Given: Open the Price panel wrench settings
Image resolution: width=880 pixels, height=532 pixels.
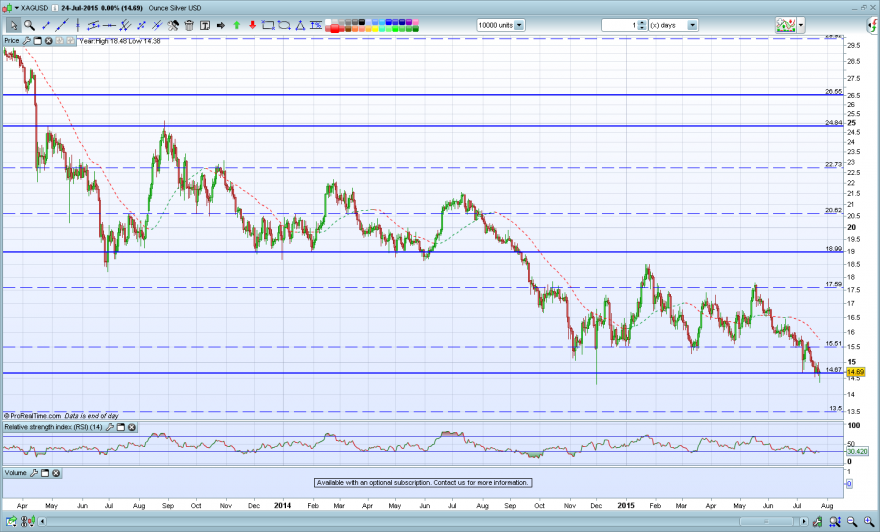Looking at the screenshot, I should click(26, 41).
